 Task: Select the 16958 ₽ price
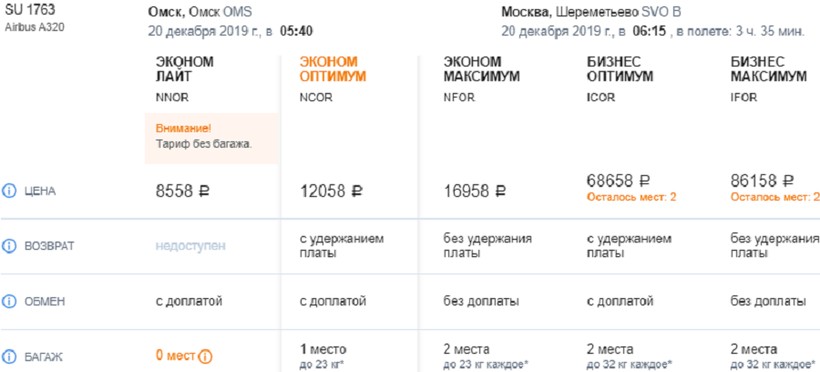pyautogui.click(x=475, y=191)
